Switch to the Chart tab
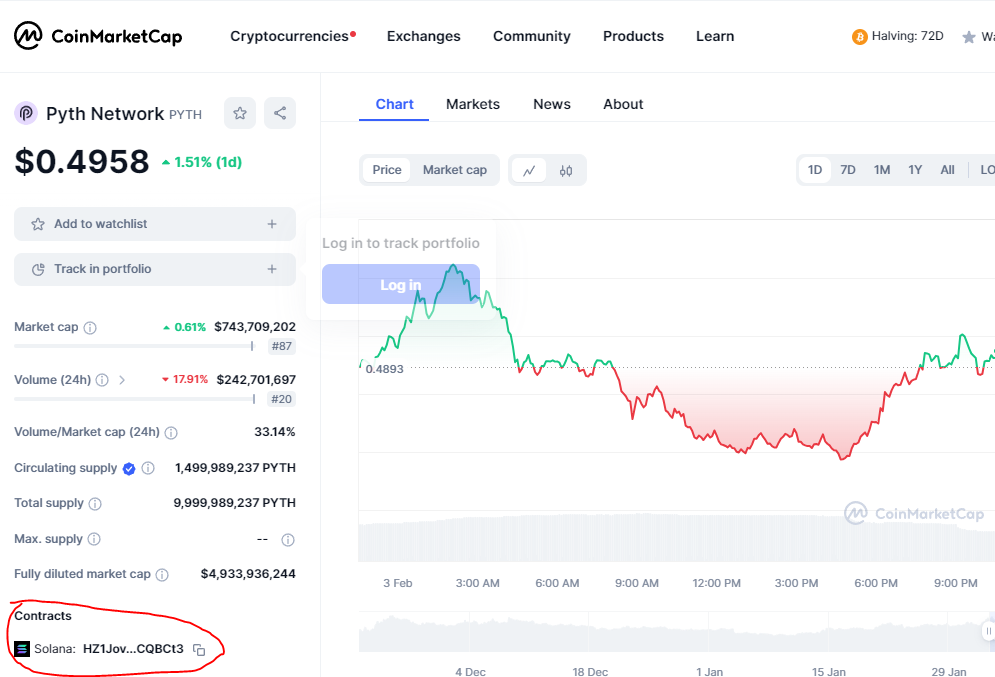The image size is (995, 677). tap(394, 105)
